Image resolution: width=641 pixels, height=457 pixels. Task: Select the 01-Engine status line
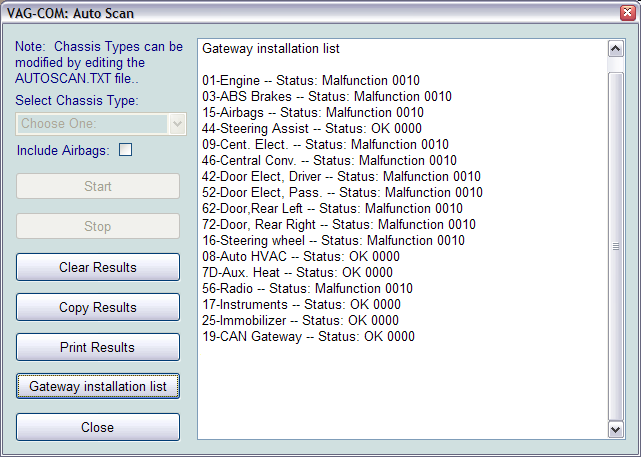[x=311, y=81]
